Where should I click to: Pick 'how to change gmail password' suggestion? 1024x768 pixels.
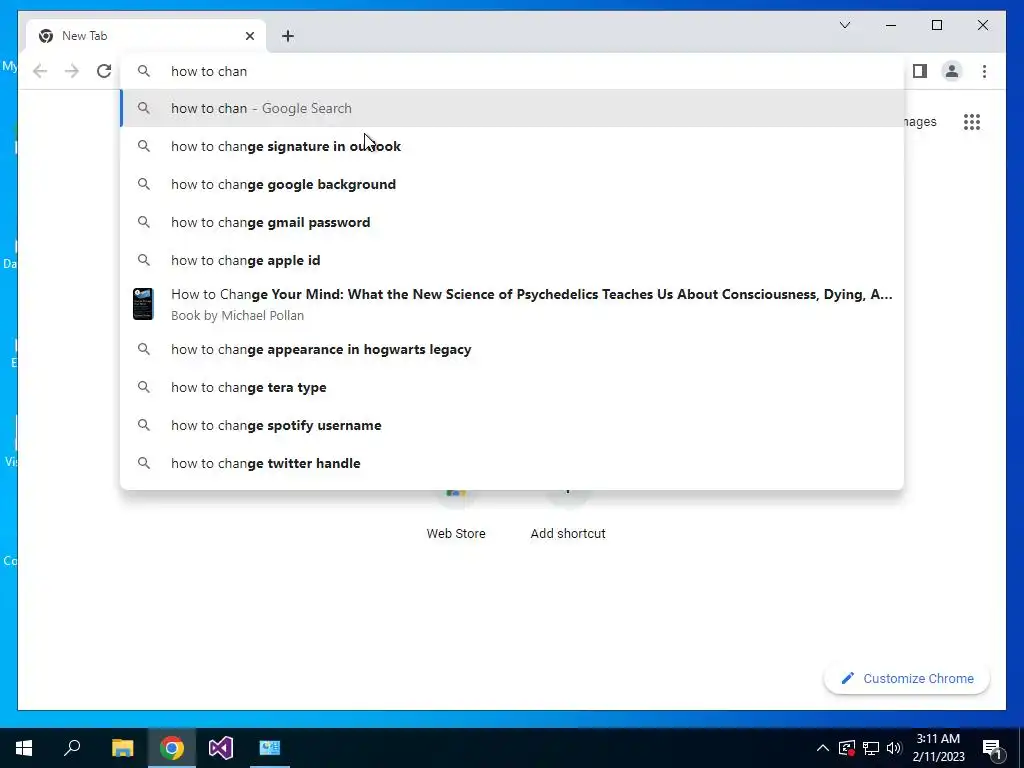pyautogui.click(x=512, y=222)
